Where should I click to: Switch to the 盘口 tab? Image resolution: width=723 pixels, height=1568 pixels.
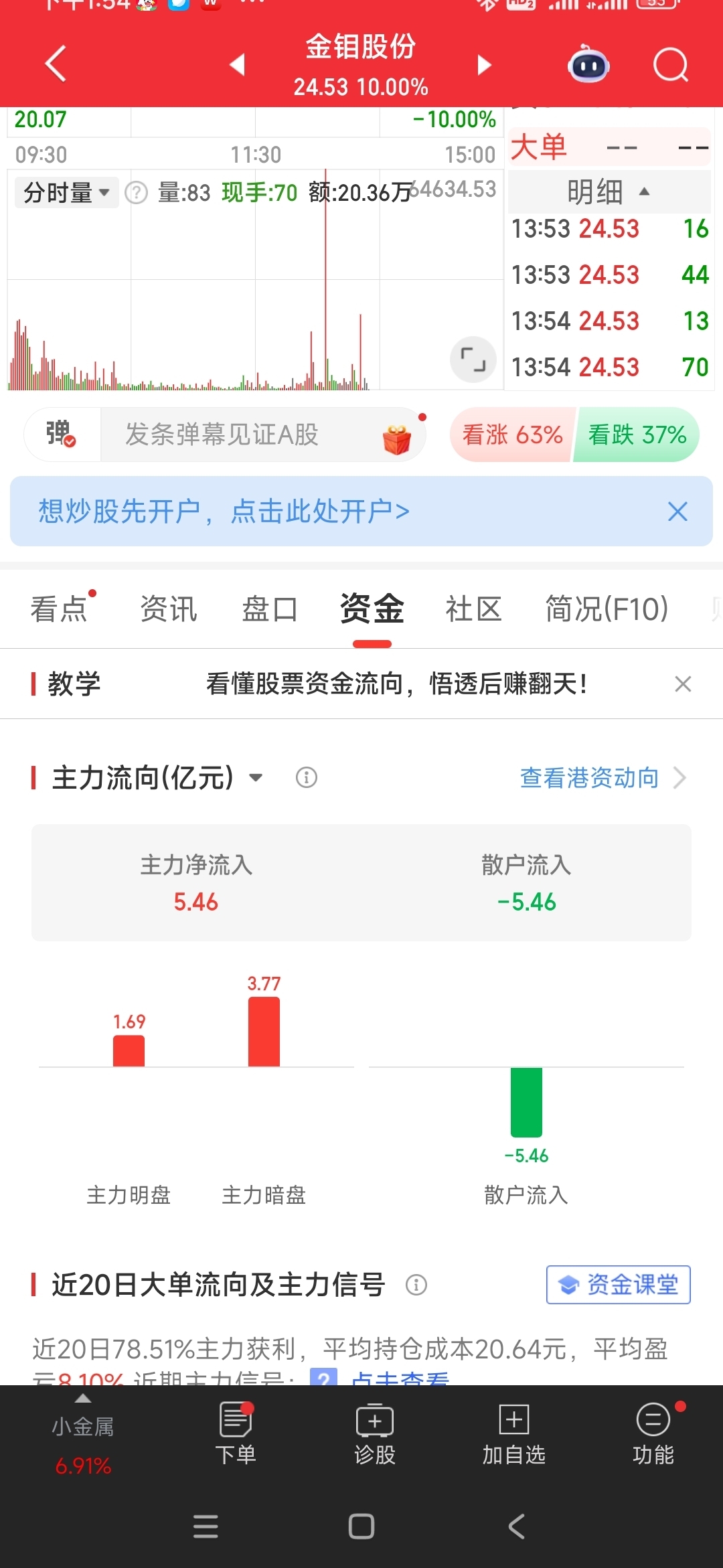270,609
